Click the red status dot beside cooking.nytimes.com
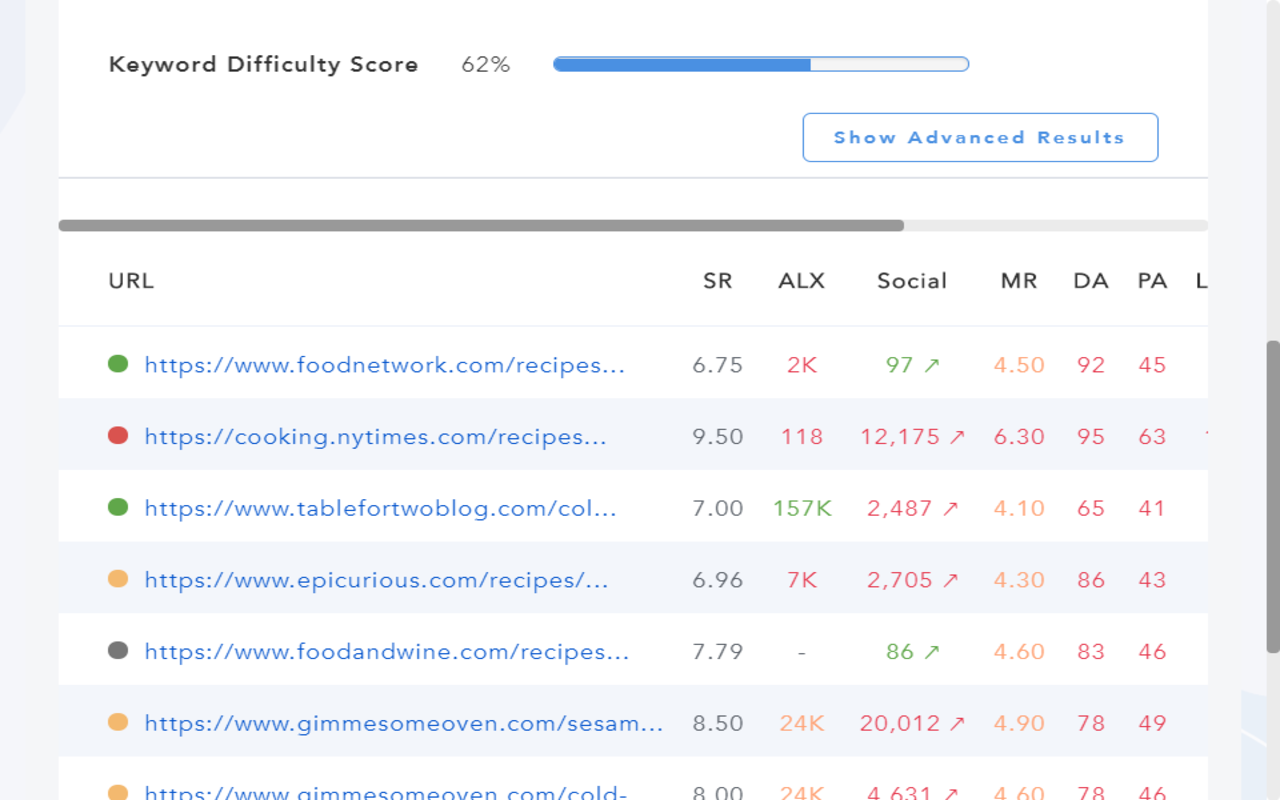The image size is (1280, 800). pos(118,436)
